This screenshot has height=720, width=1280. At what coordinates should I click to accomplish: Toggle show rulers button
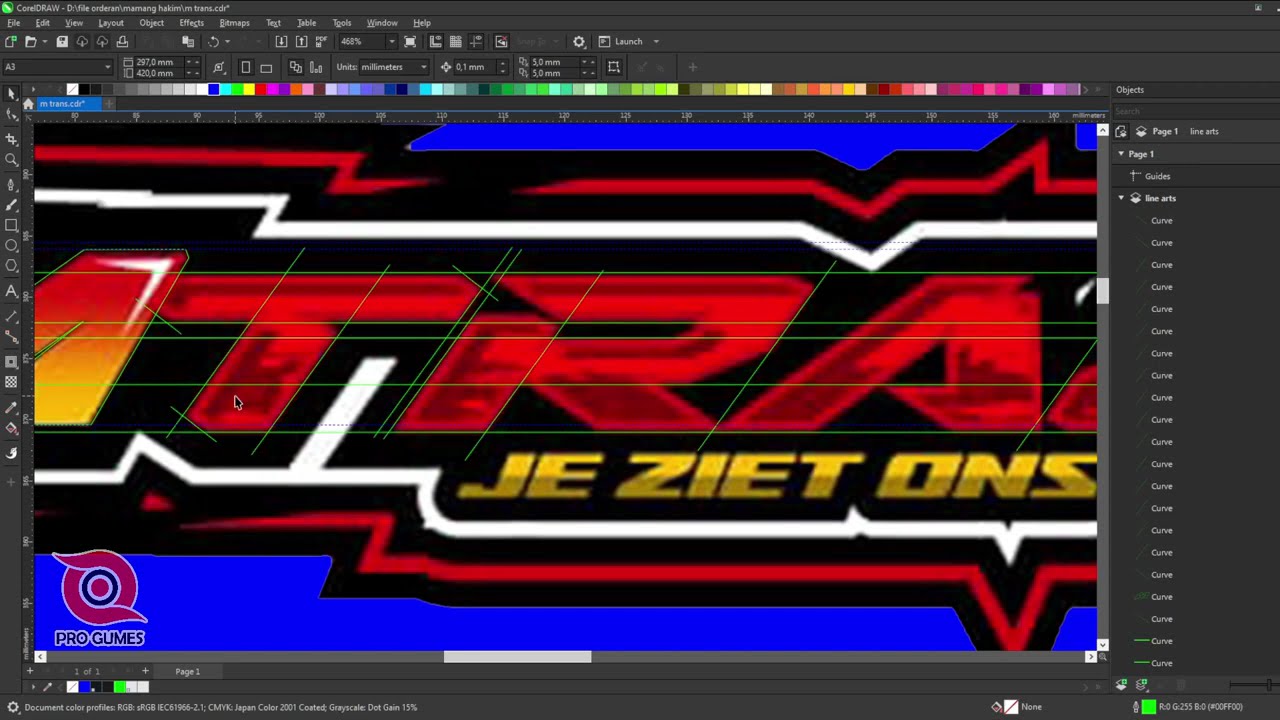[435, 41]
